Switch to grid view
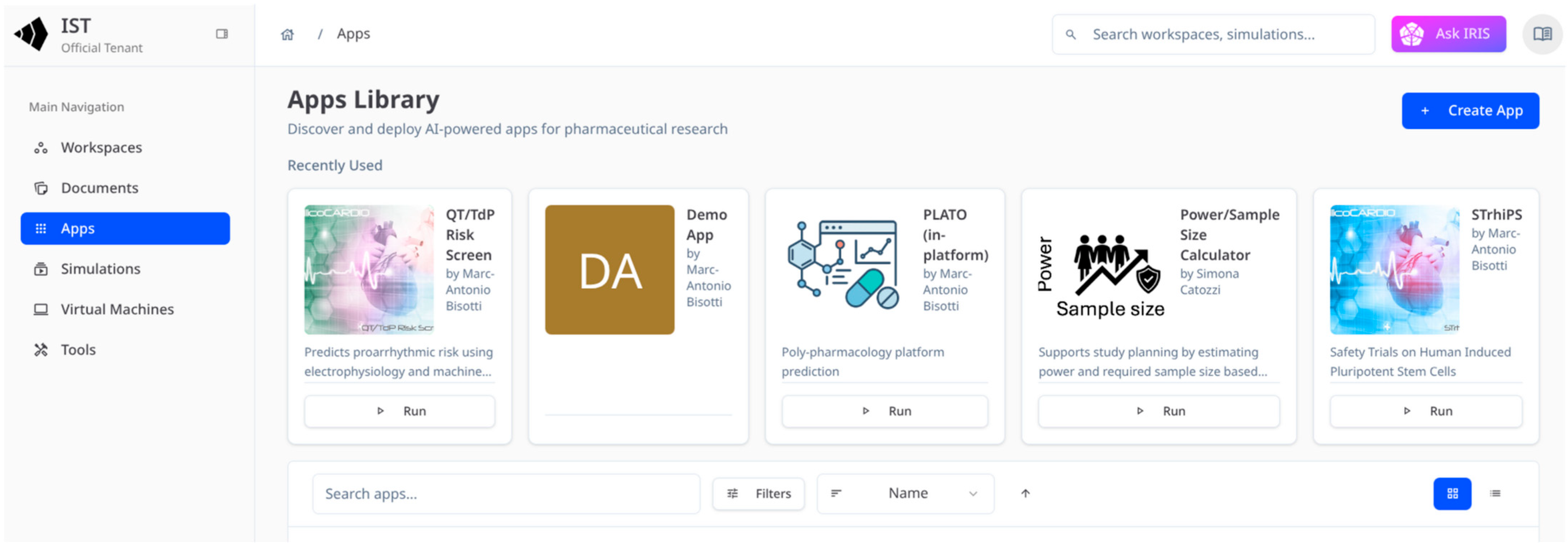 click(1452, 494)
